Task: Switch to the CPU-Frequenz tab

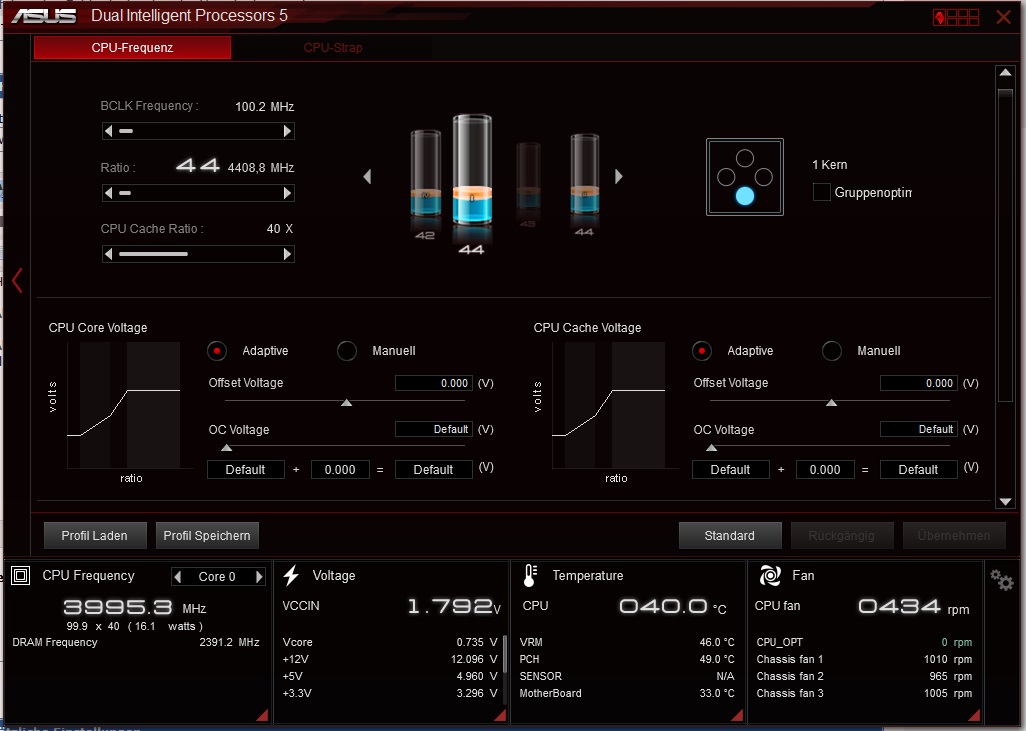Action: click(x=132, y=48)
